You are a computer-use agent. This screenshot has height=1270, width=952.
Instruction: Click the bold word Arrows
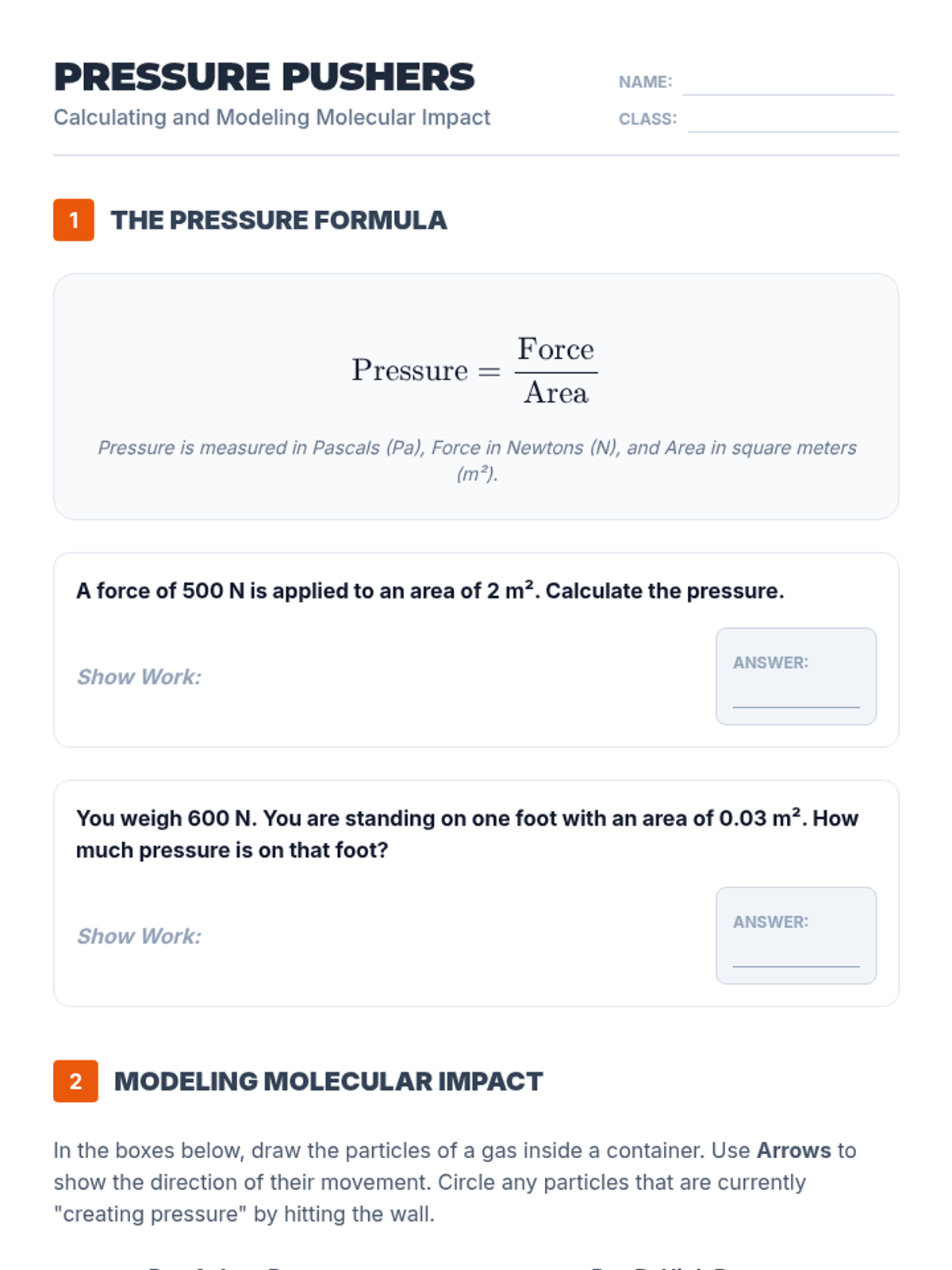click(793, 1151)
